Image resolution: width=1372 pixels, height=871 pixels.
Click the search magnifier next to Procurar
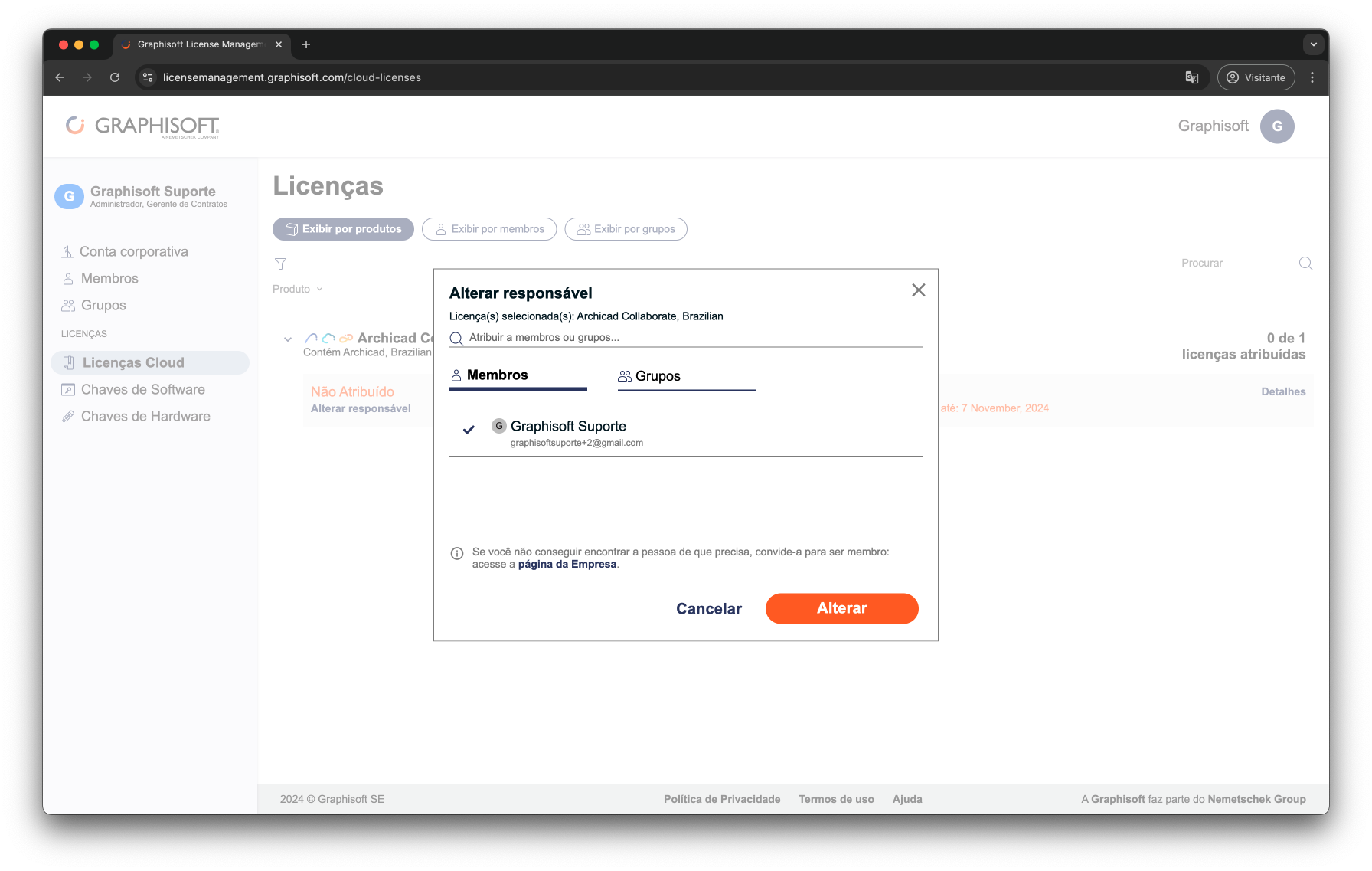(x=1306, y=264)
